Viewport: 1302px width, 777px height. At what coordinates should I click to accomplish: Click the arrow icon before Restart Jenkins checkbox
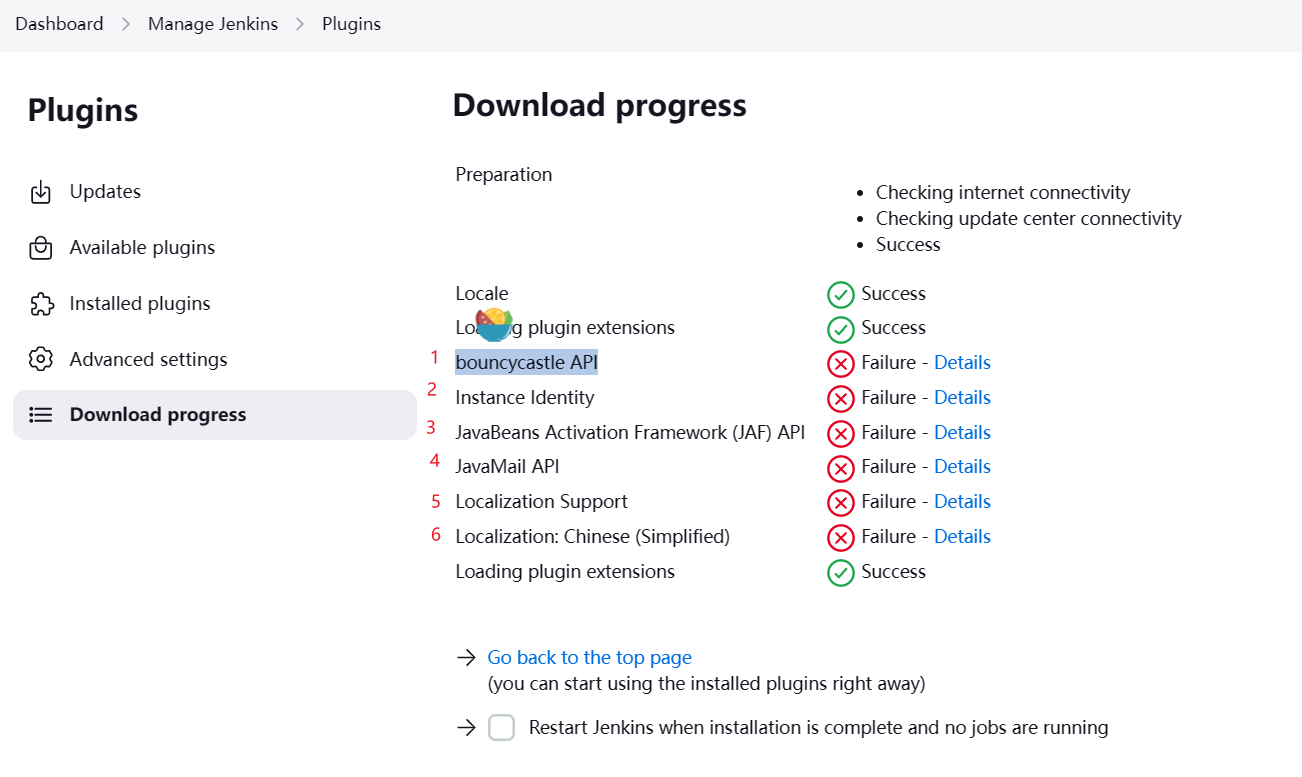point(466,728)
